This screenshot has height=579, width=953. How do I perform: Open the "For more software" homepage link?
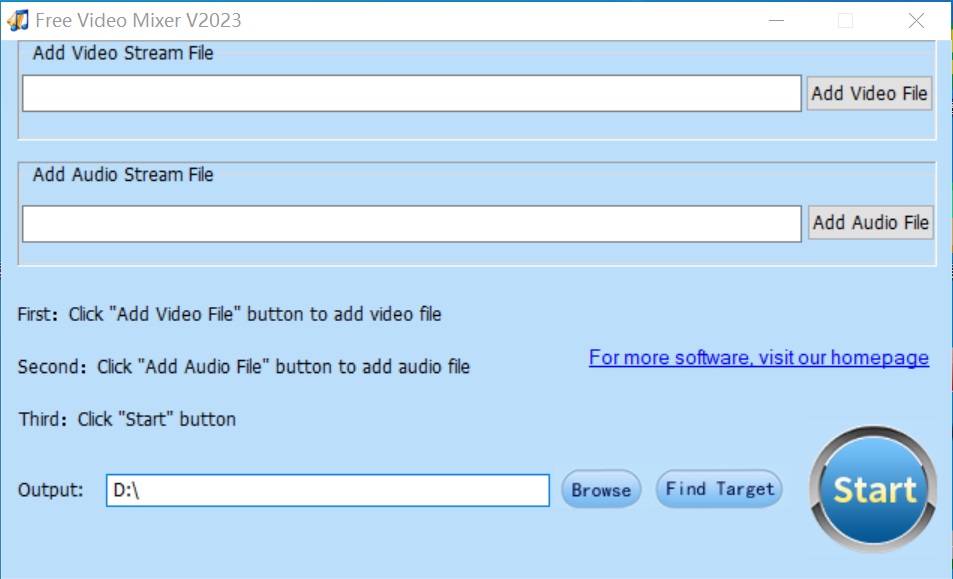(758, 357)
